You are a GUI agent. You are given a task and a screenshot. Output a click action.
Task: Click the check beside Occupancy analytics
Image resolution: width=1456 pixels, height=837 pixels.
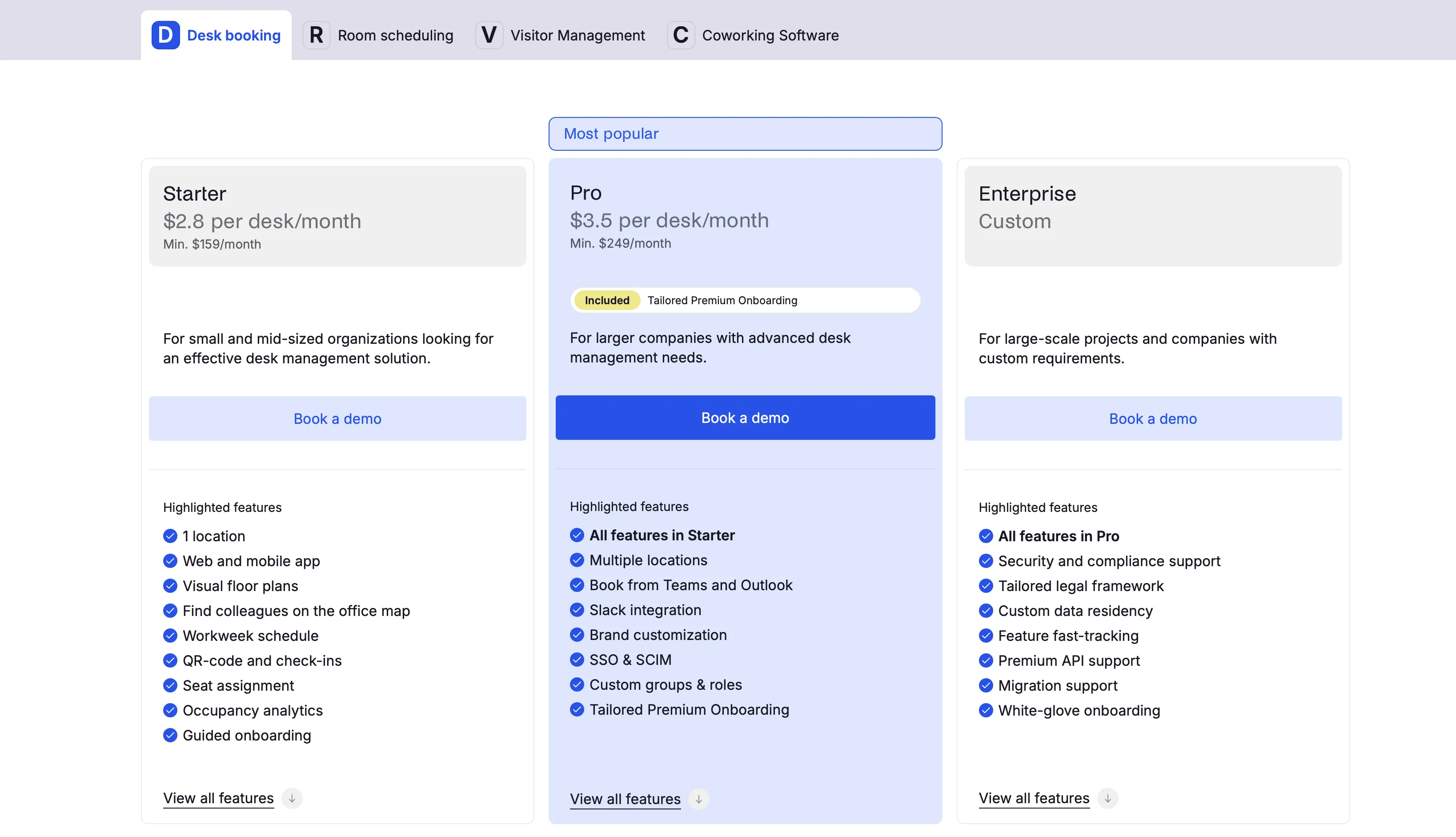170,710
